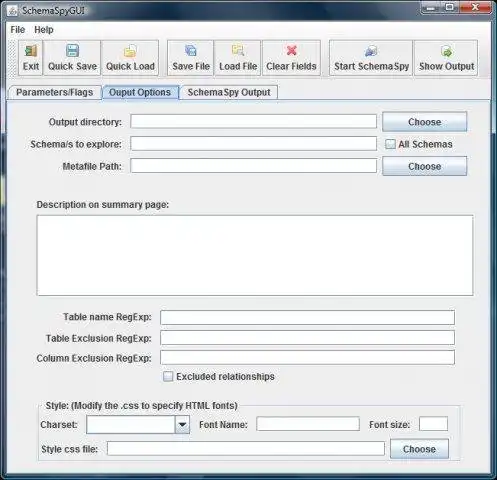Click the Exit toolbar icon

coord(31,51)
